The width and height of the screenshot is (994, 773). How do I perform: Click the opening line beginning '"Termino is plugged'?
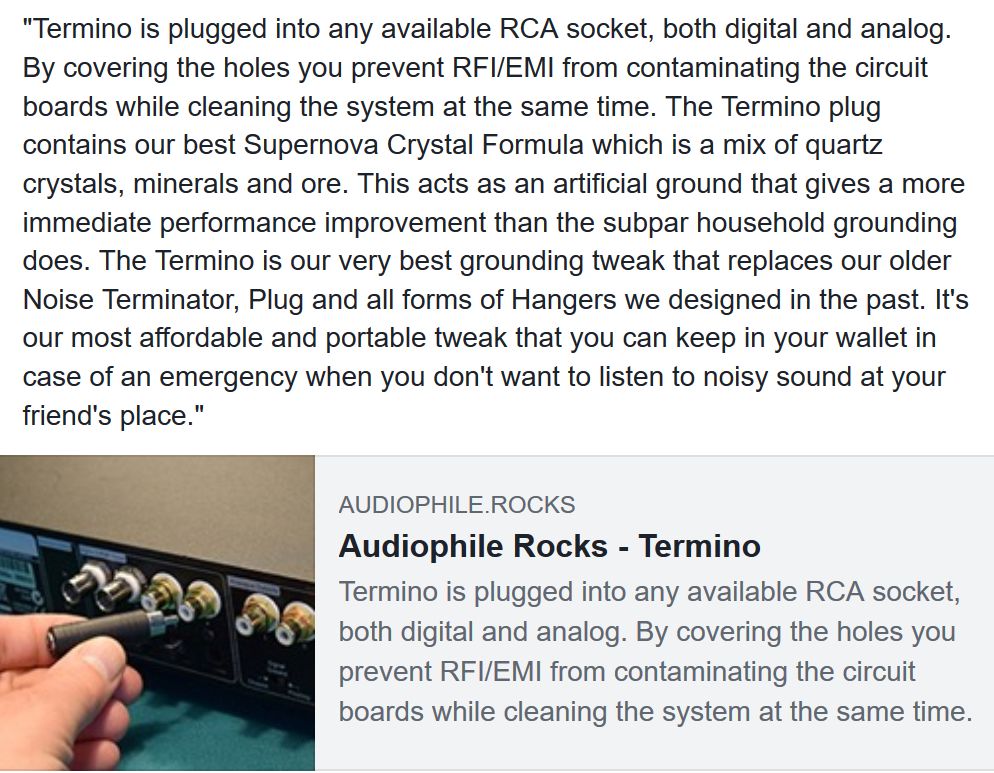[487, 29]
